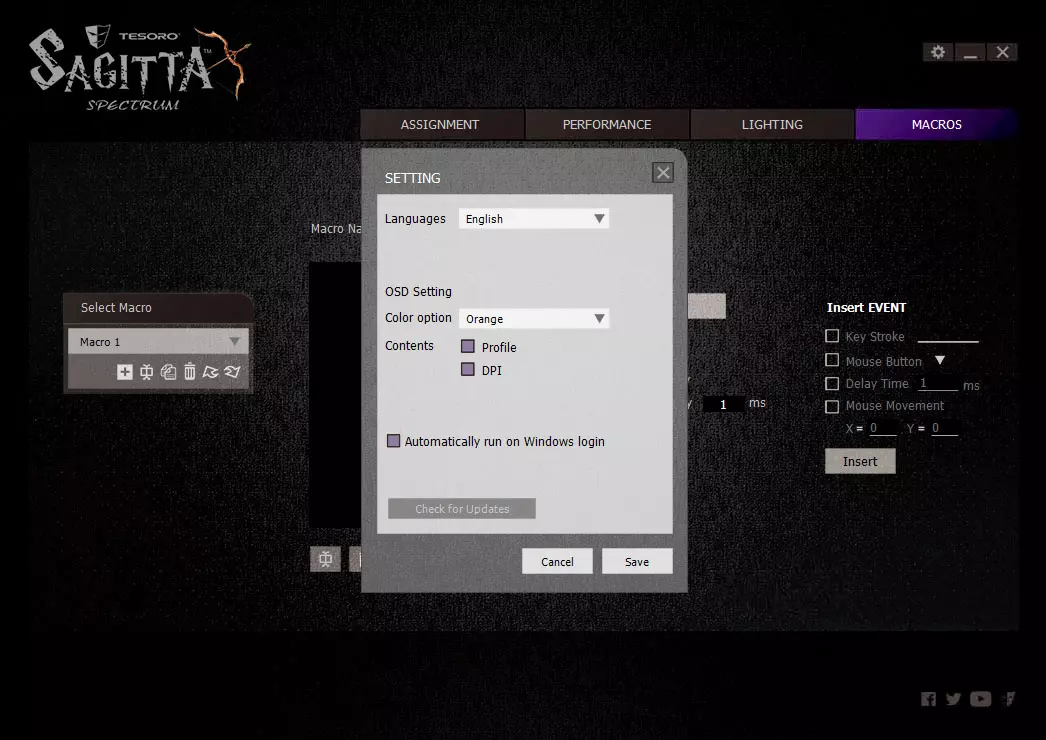Expand the Macro 1 selection dropdown

[158, 342]
